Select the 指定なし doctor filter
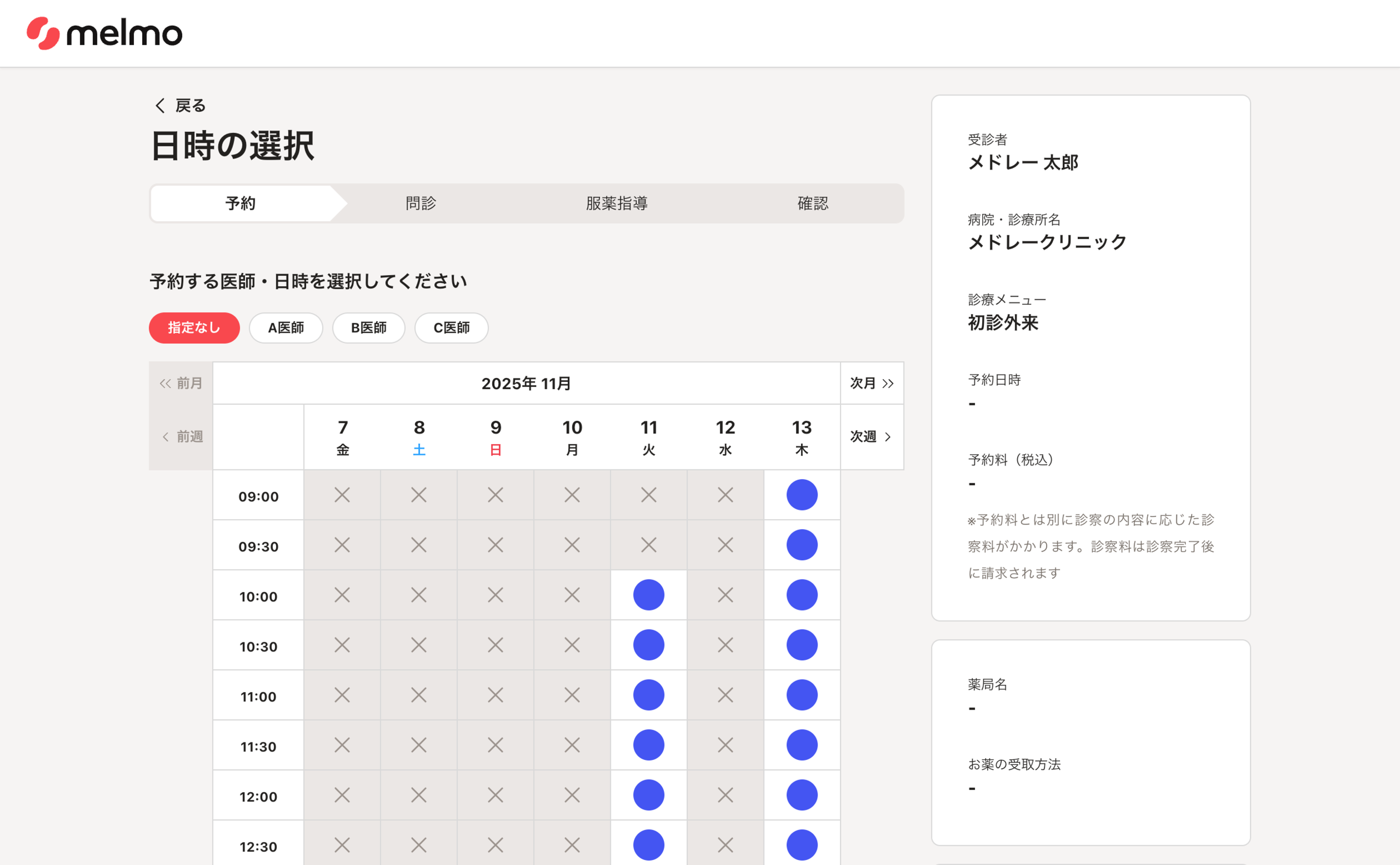The width and height of the screenshot is (1400, 865). pos(194,328)
